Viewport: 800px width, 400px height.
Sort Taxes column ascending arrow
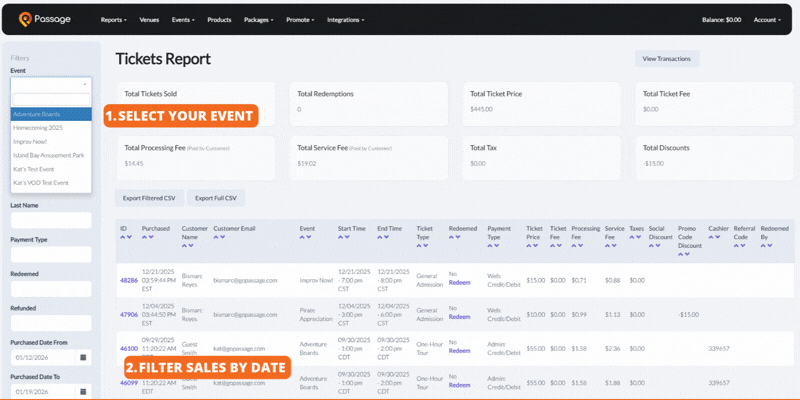point(632,237)
